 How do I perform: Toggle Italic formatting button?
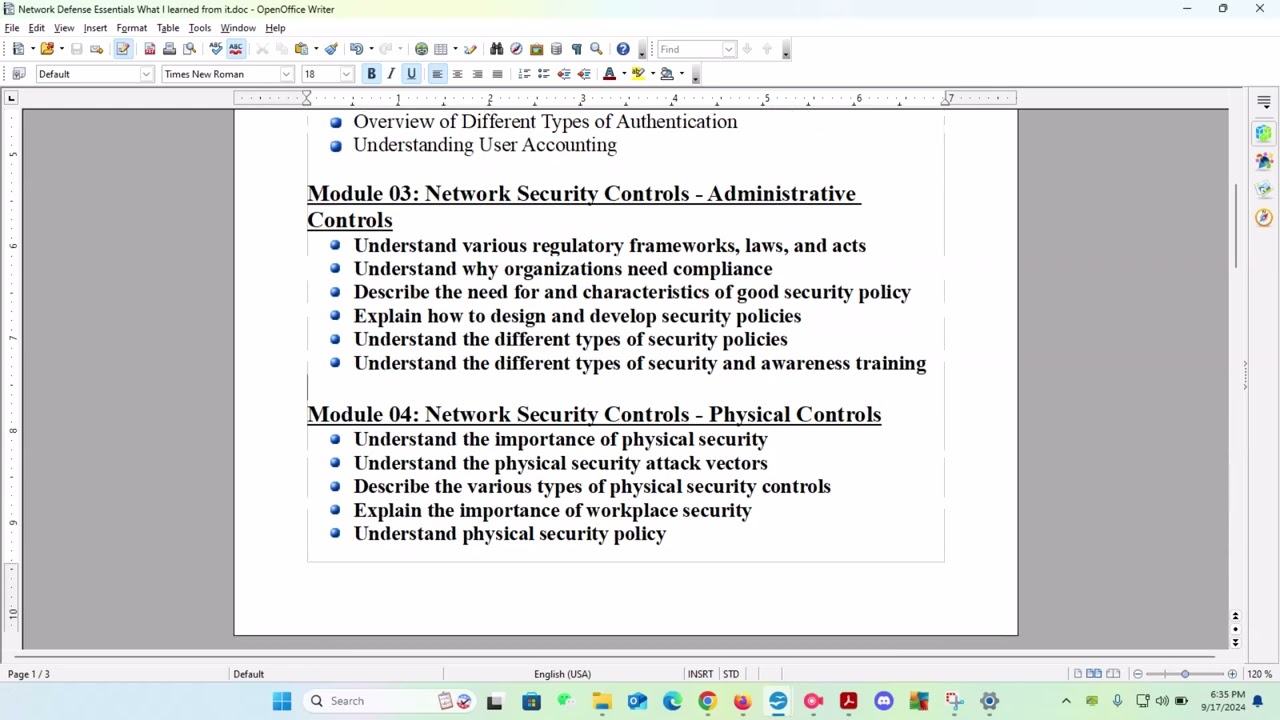point(391,74)
